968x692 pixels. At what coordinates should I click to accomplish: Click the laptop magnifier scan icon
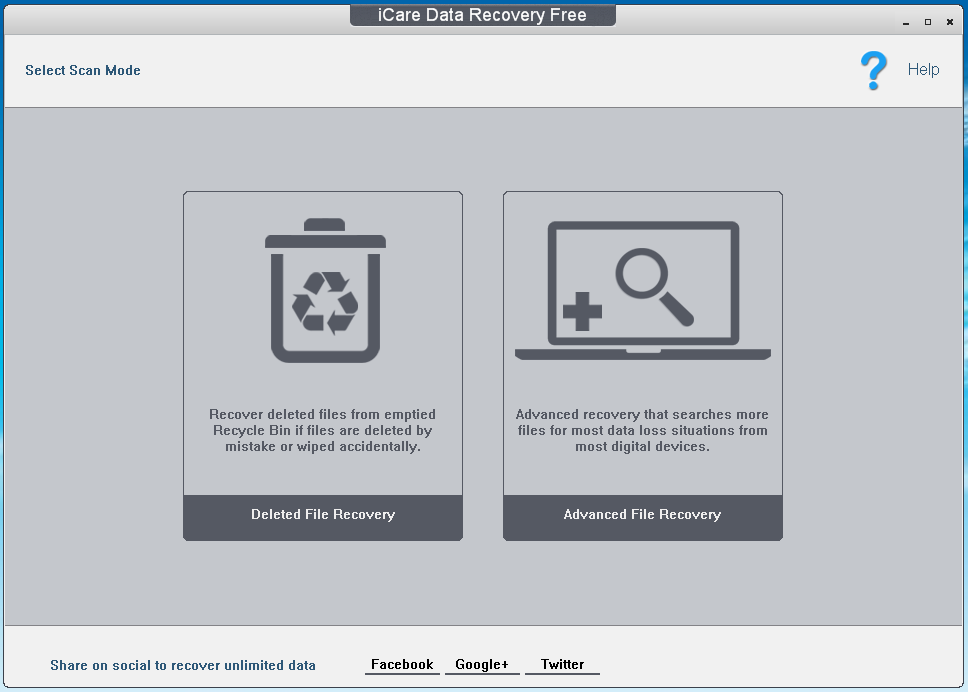[x=642, y=285]
